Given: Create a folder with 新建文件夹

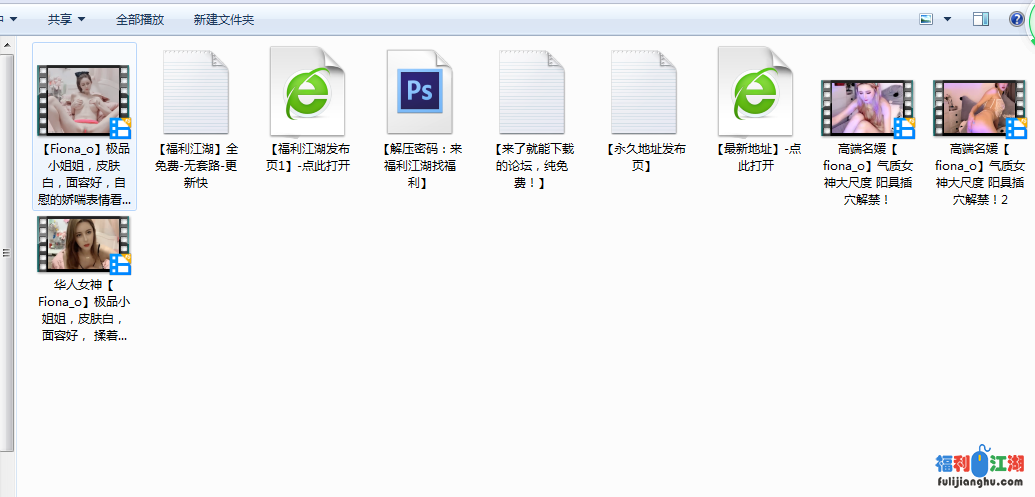Looking at the screenshot, I should (223, 19).
